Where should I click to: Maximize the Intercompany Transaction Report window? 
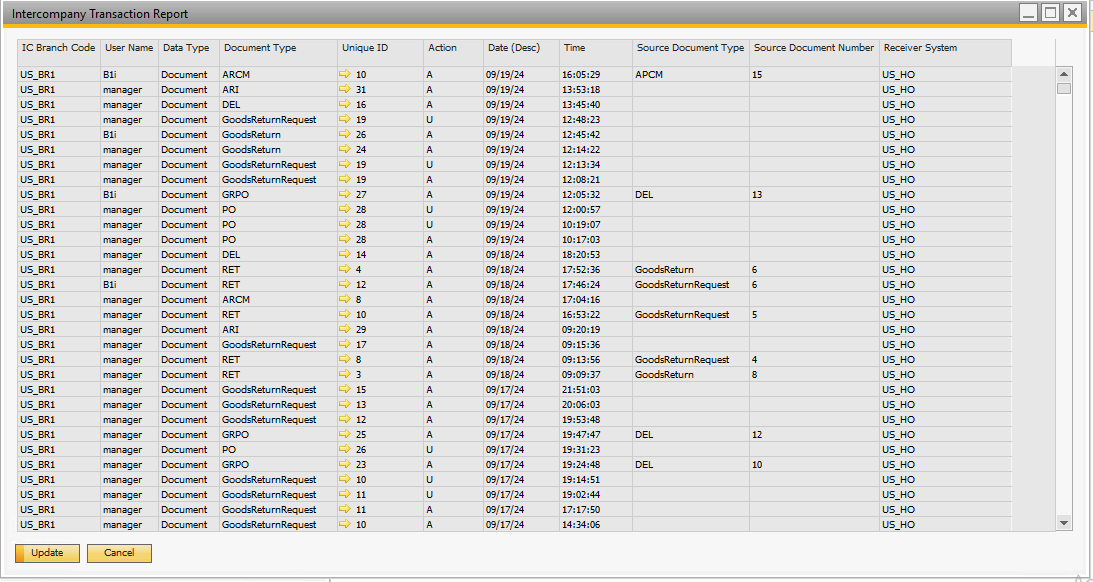pos(1050,13)
